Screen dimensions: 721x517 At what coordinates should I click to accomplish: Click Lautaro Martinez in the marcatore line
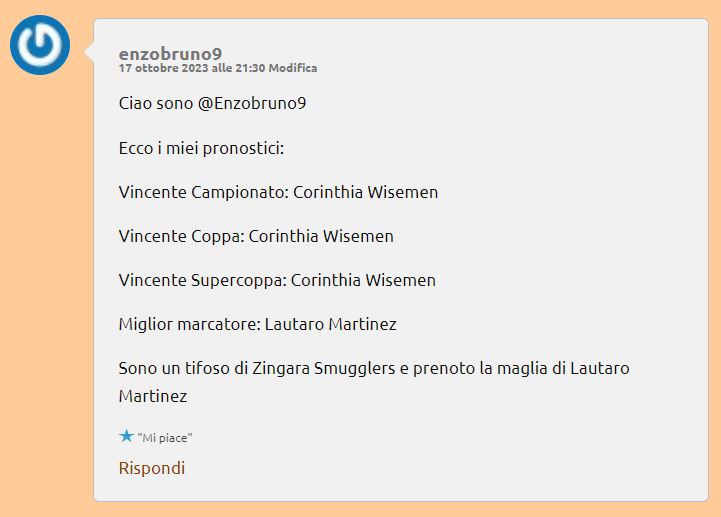coord(330,324)
